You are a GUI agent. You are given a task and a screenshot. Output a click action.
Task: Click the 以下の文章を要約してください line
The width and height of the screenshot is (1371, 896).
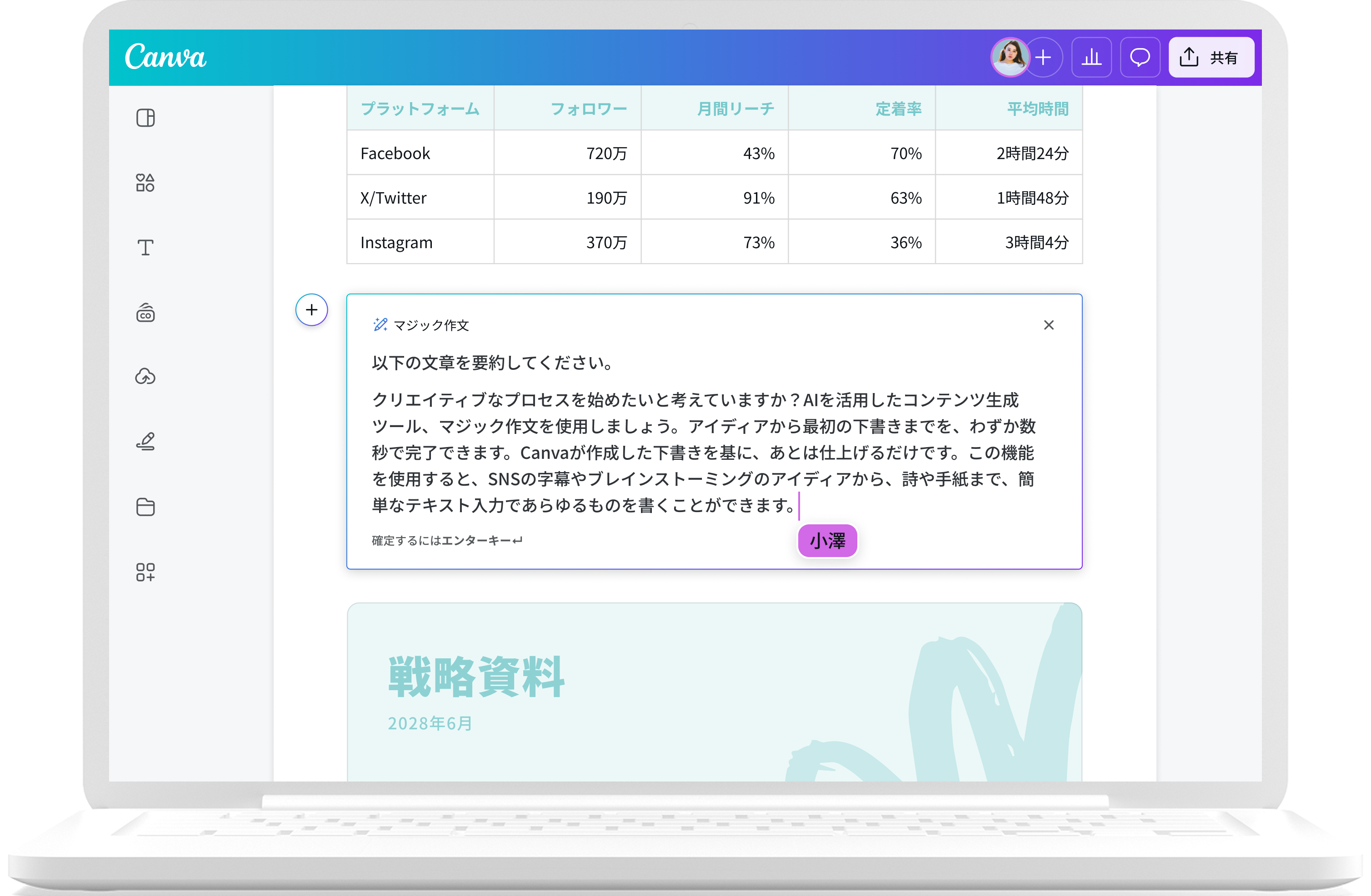[493, 363]
